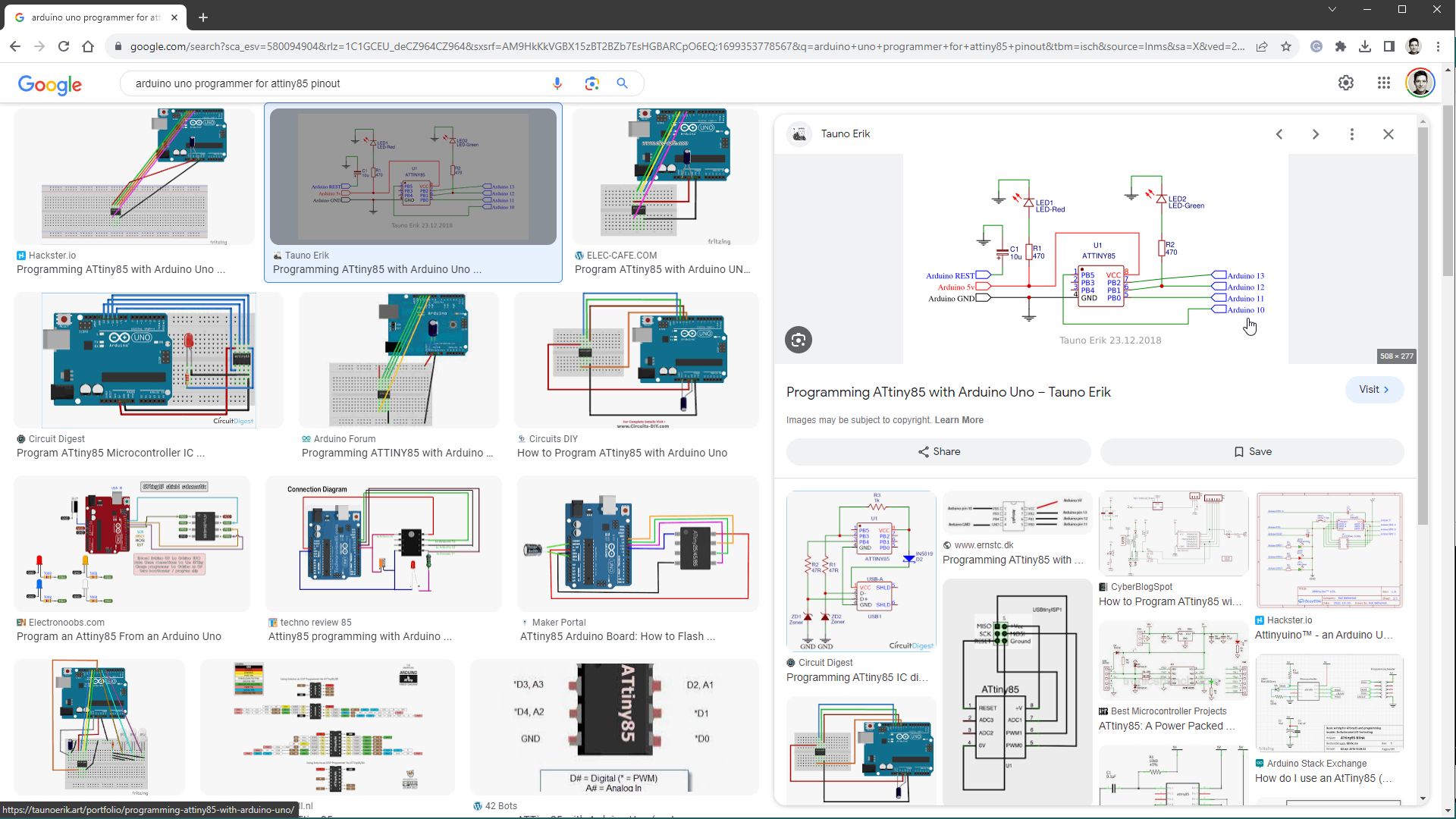Click the Lens icon on preview image

pos(799,340)
